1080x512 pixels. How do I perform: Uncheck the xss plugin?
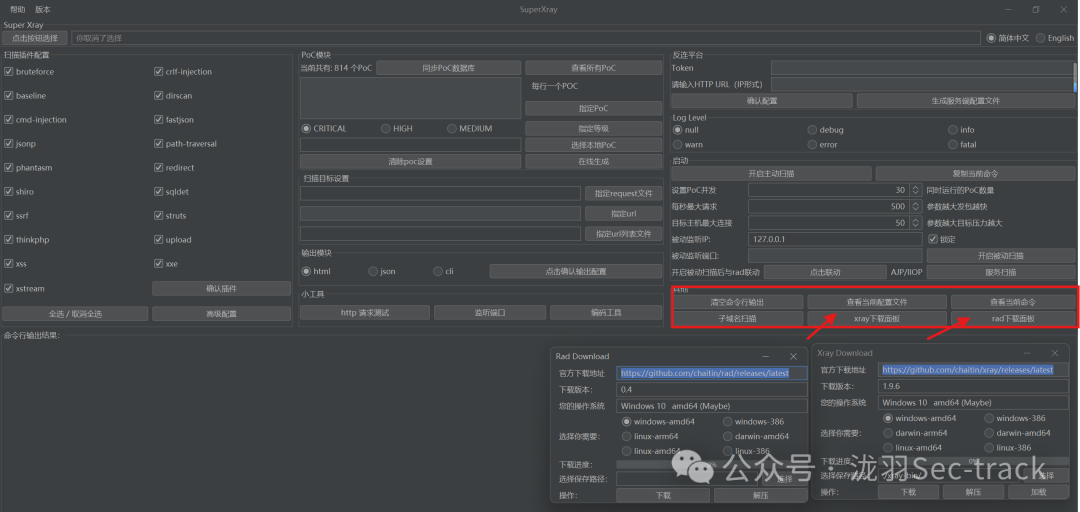[x=9, y=263]
